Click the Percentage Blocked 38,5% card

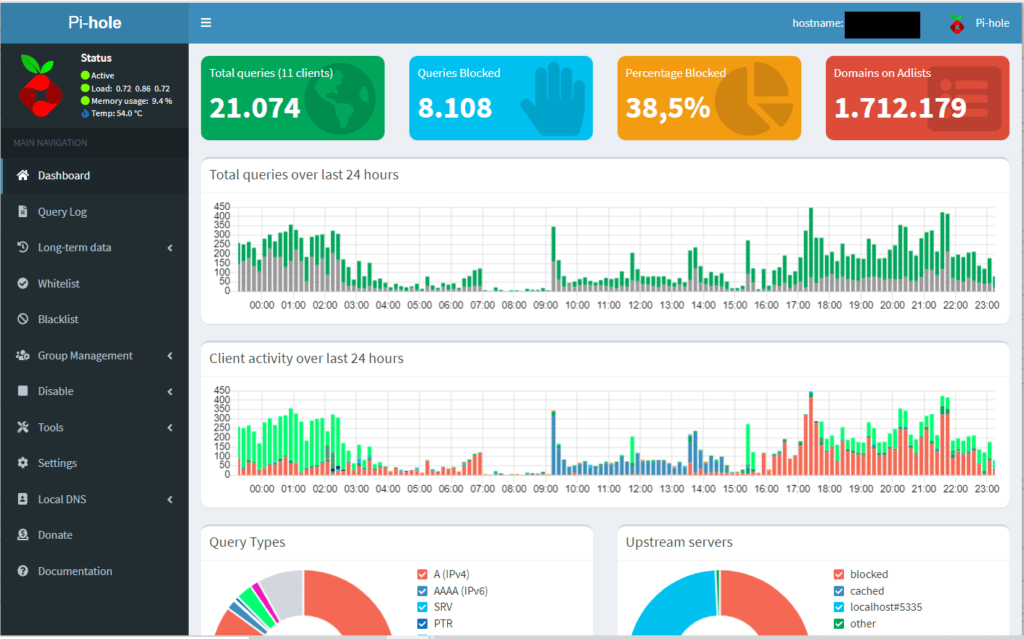point(709,98)
